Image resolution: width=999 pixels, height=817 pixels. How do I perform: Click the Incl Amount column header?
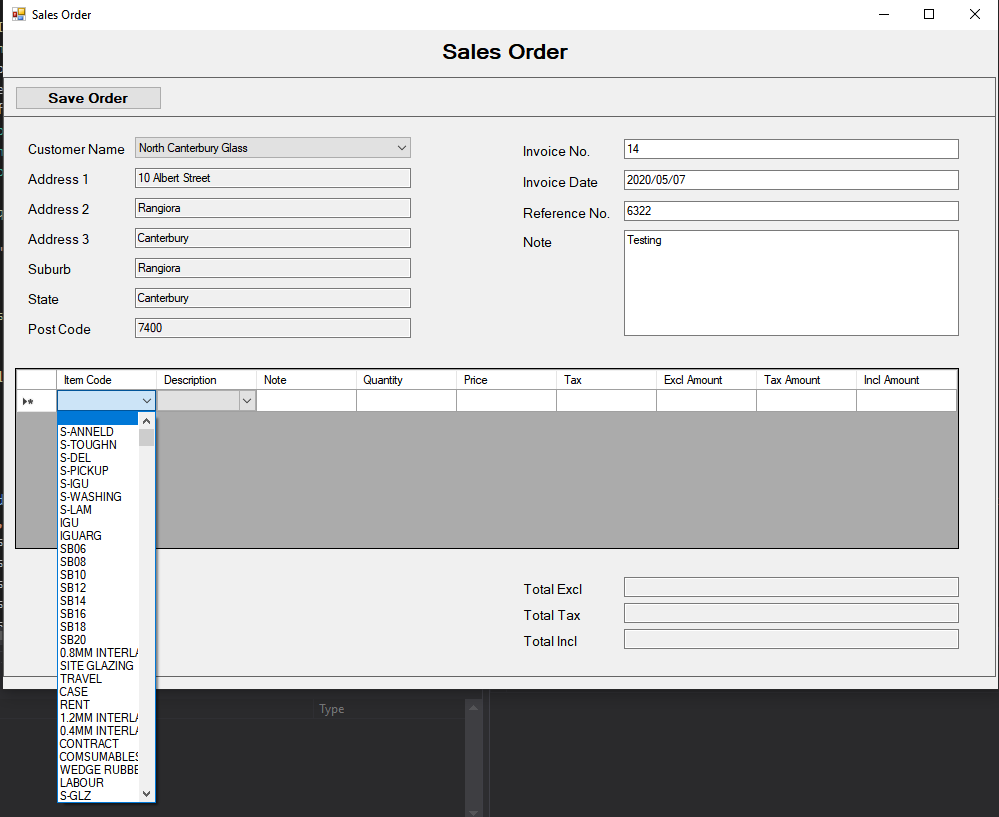coord(907,380)
